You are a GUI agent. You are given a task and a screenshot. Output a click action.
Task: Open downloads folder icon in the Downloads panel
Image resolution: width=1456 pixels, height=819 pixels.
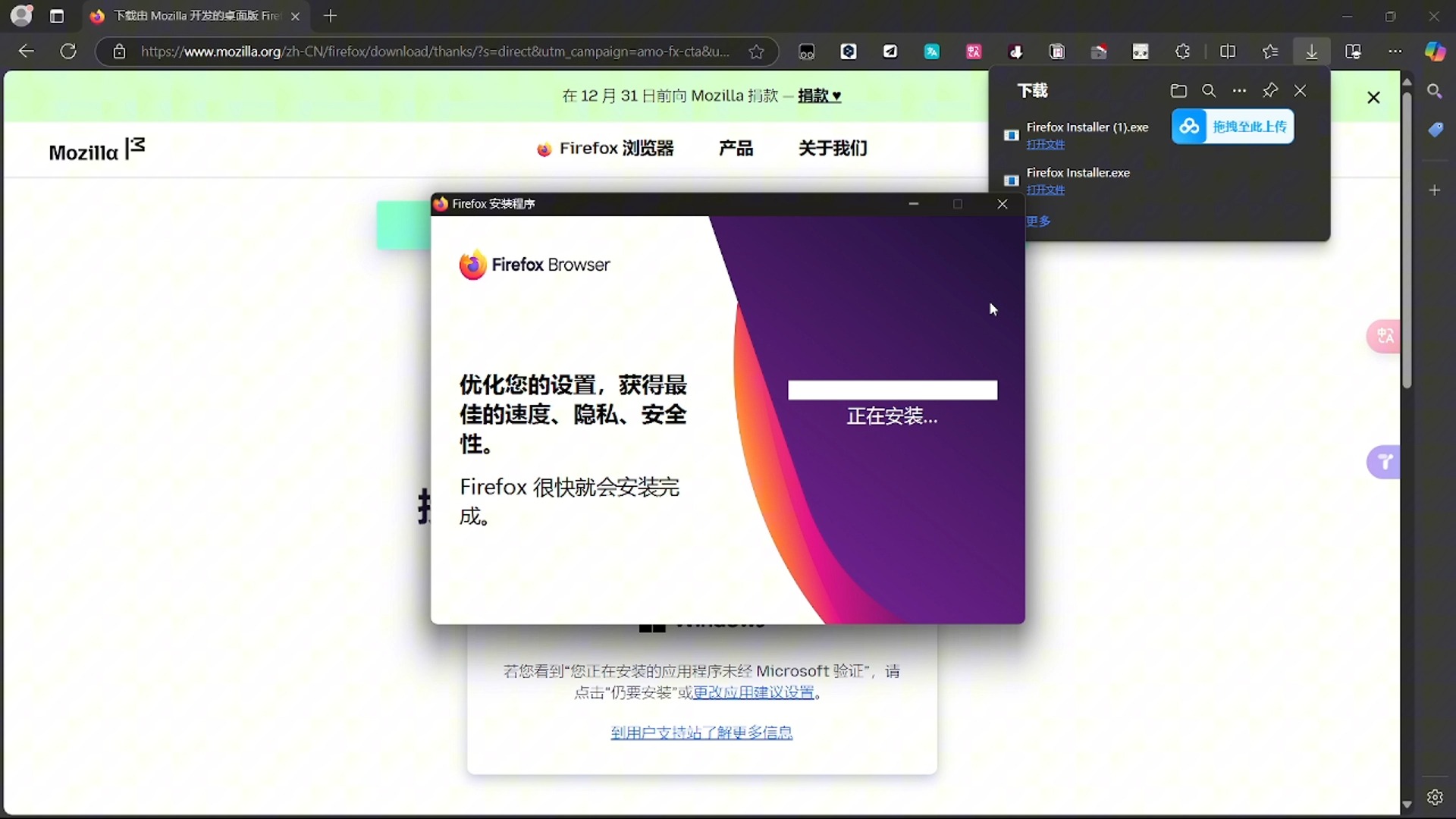[1178, 91]
